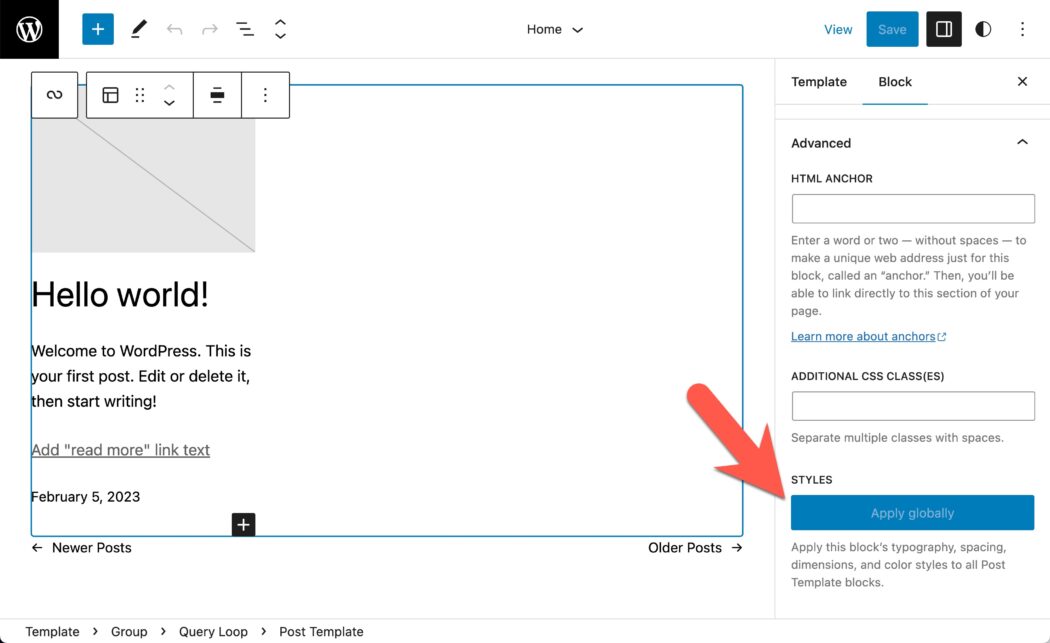
Task: Select Query Loop in the breadcrumb
Action: point(213,632)
